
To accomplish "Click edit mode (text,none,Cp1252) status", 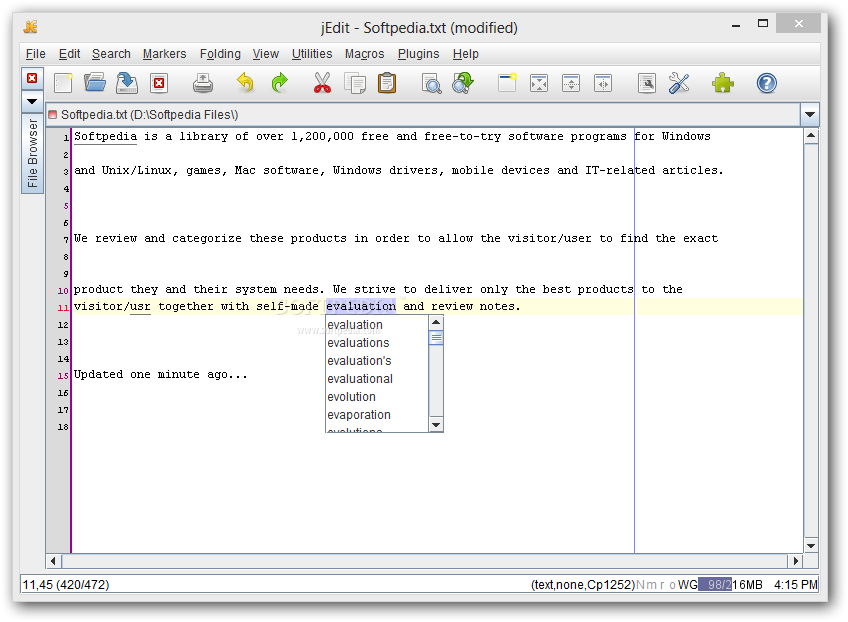I will pos(582,585).
